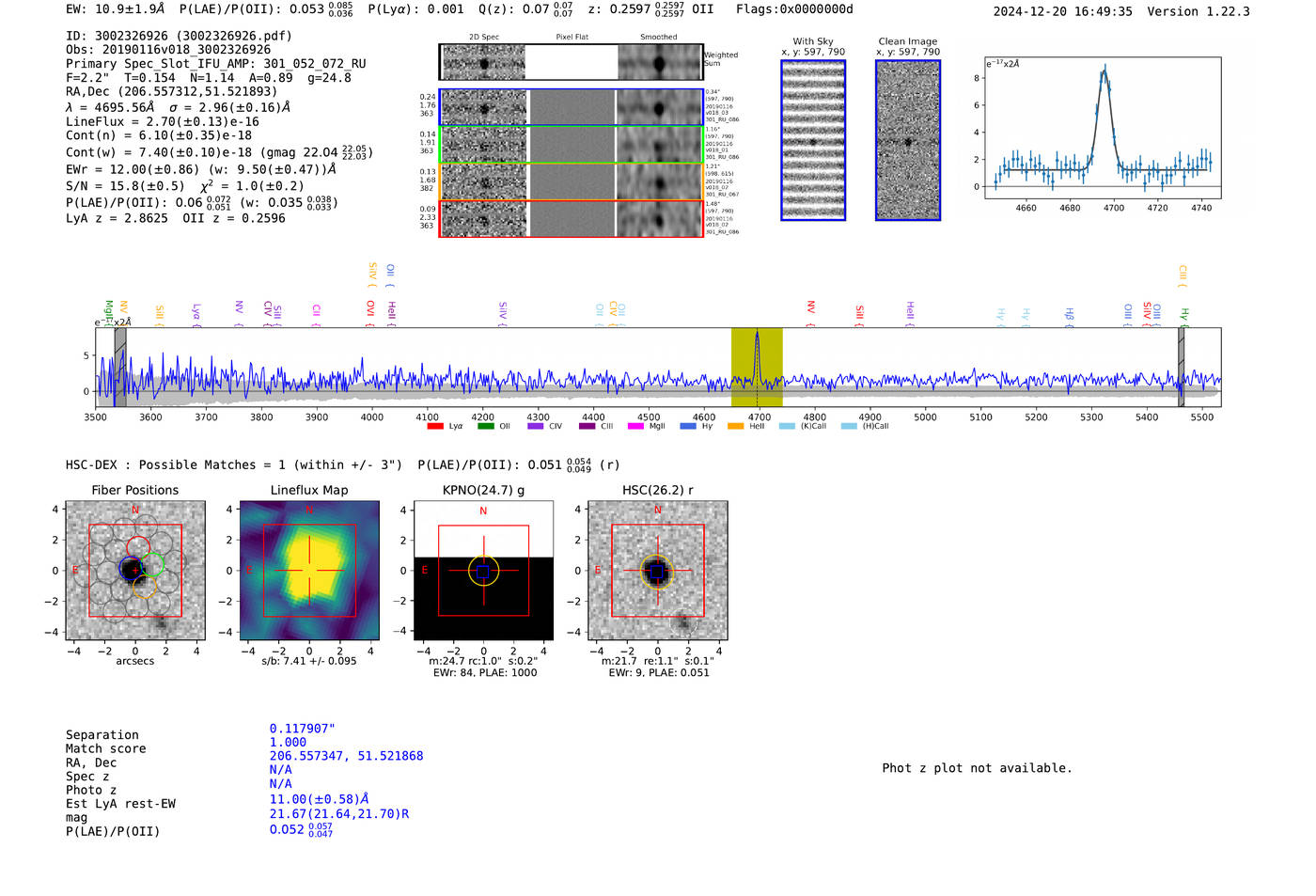Select the red-bordered fiber spectrum row
Screen dimensions: 1316x896
tap(571, 218)
